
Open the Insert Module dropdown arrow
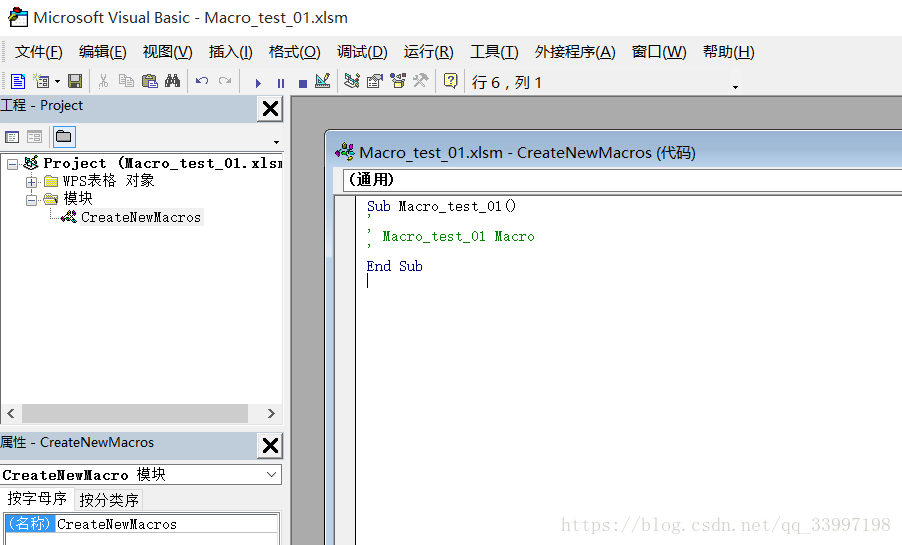[x=57, y=82]
